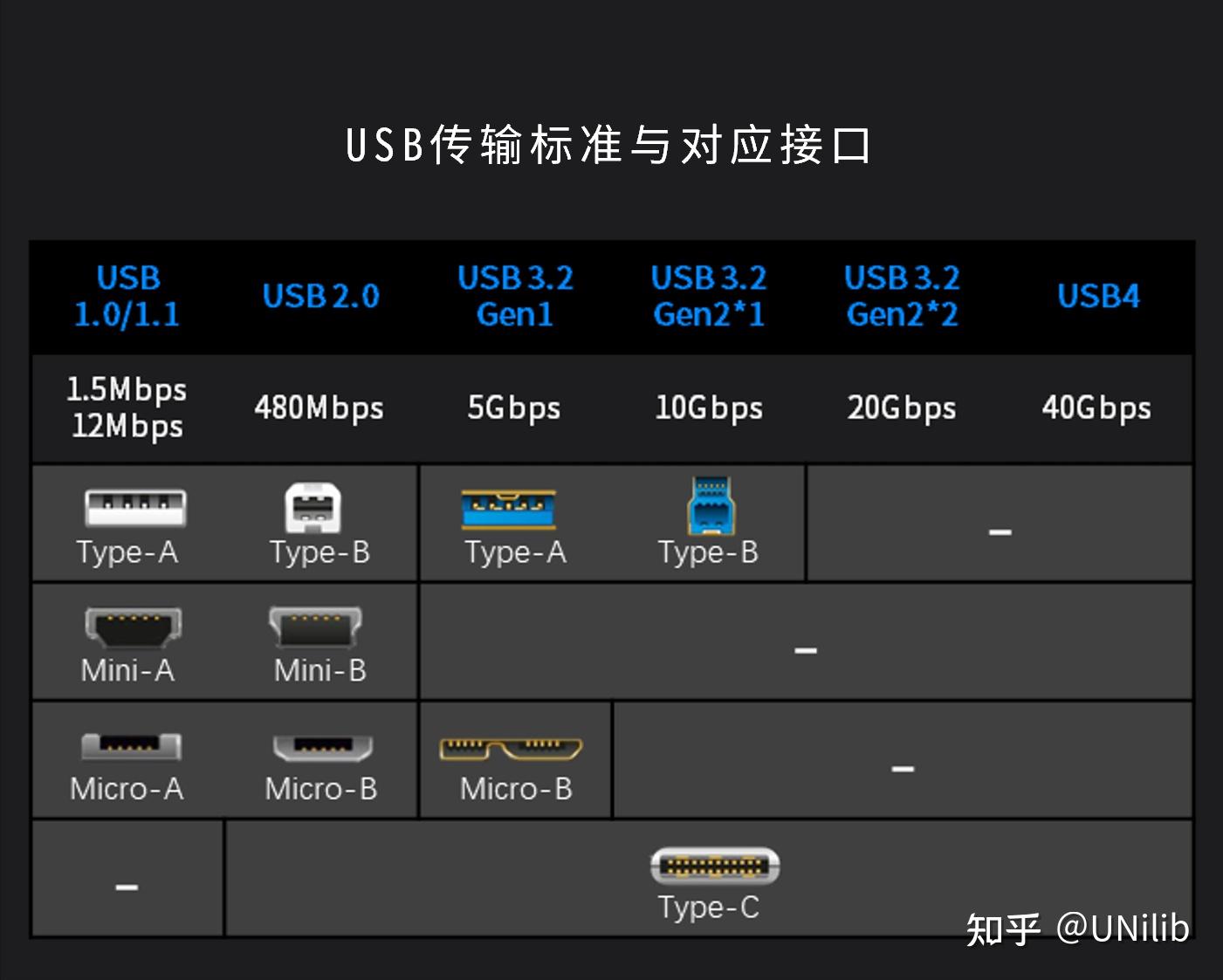
Task: Select the USB 1.0/1.1 column header
Action: 127,296
